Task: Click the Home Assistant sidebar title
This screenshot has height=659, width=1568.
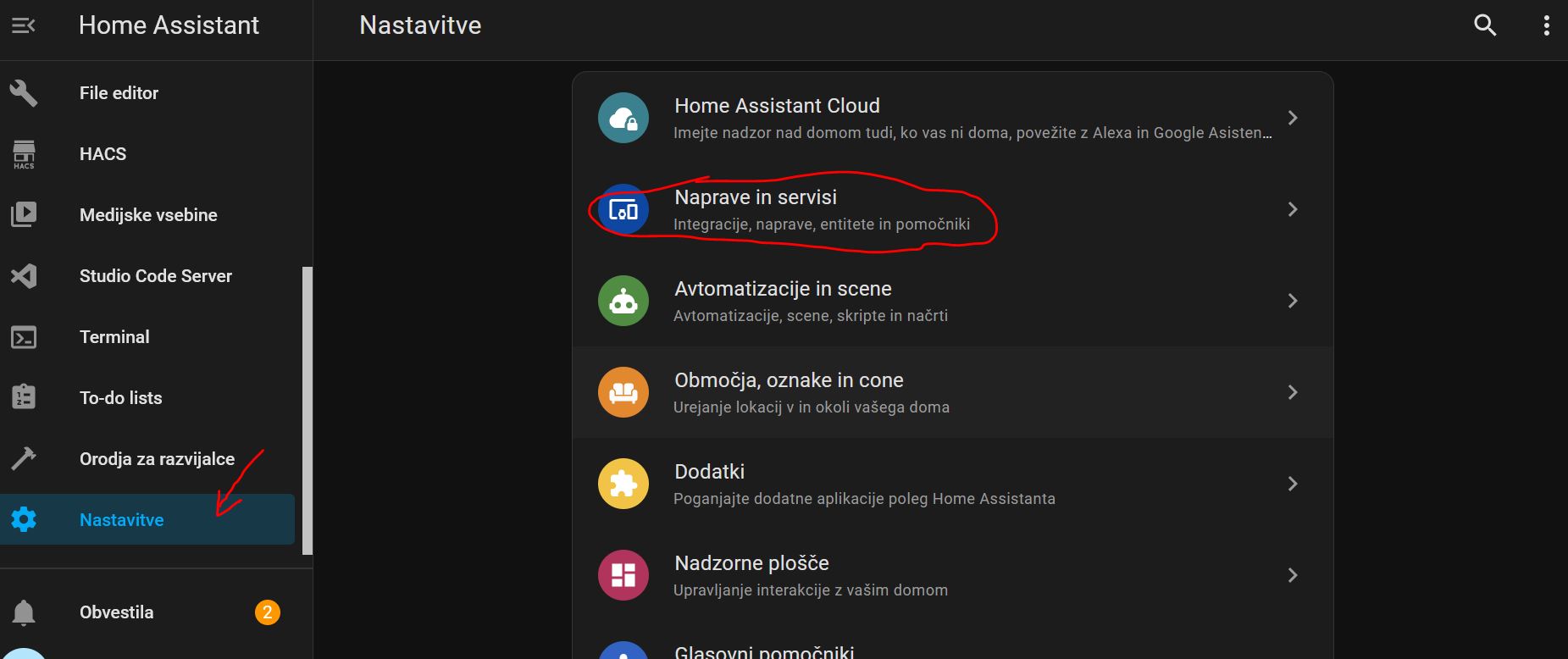Action: (169, 25)
